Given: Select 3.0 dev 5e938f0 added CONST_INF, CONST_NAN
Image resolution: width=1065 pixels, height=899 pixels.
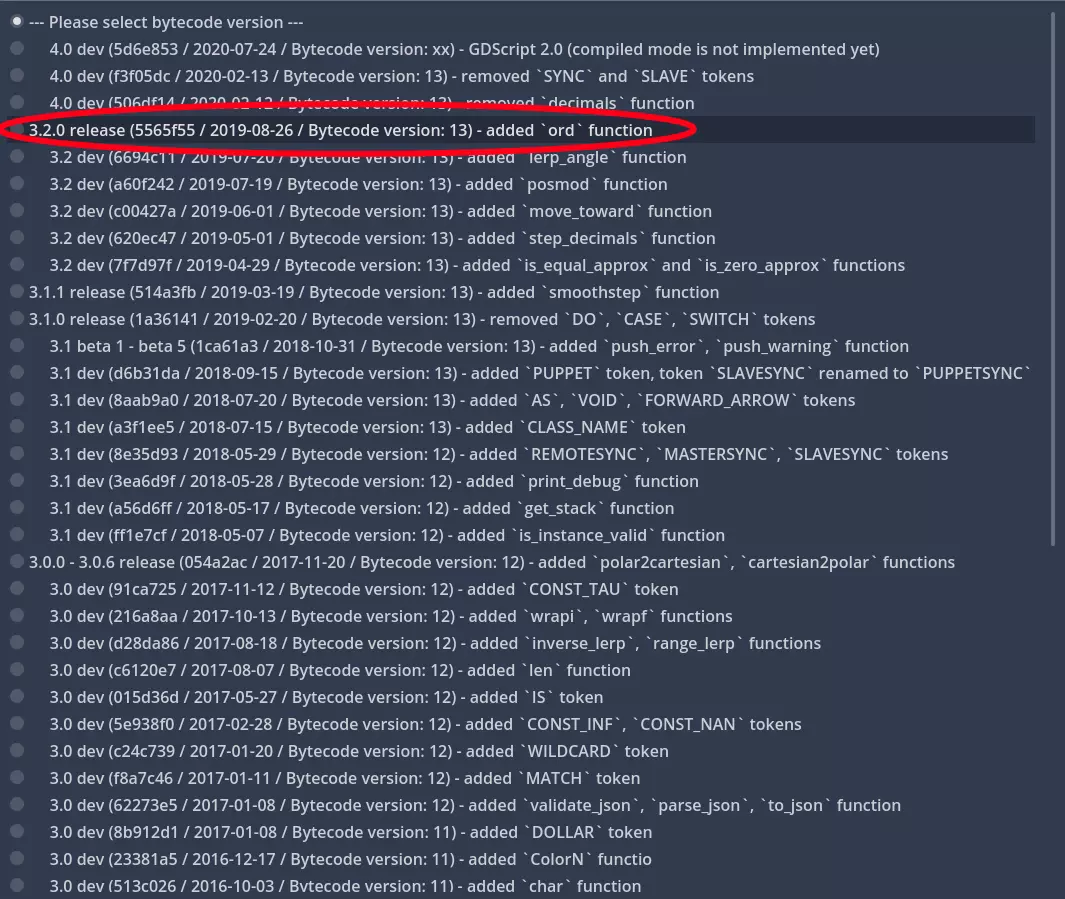Looking at the screenshot, I should click(x=522, y=724).
